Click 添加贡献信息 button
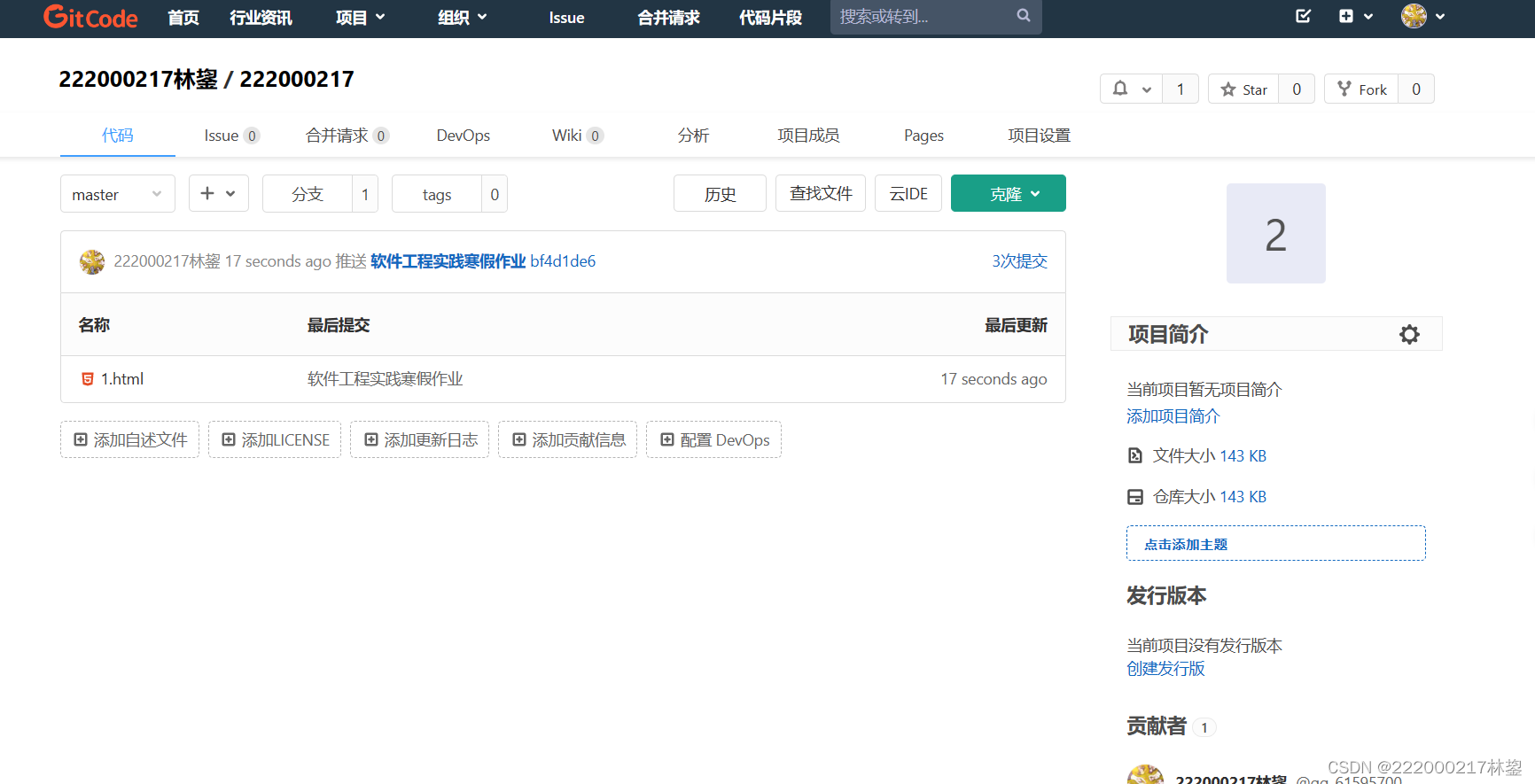Screen dimensions: 1535x784 point(568,439)
